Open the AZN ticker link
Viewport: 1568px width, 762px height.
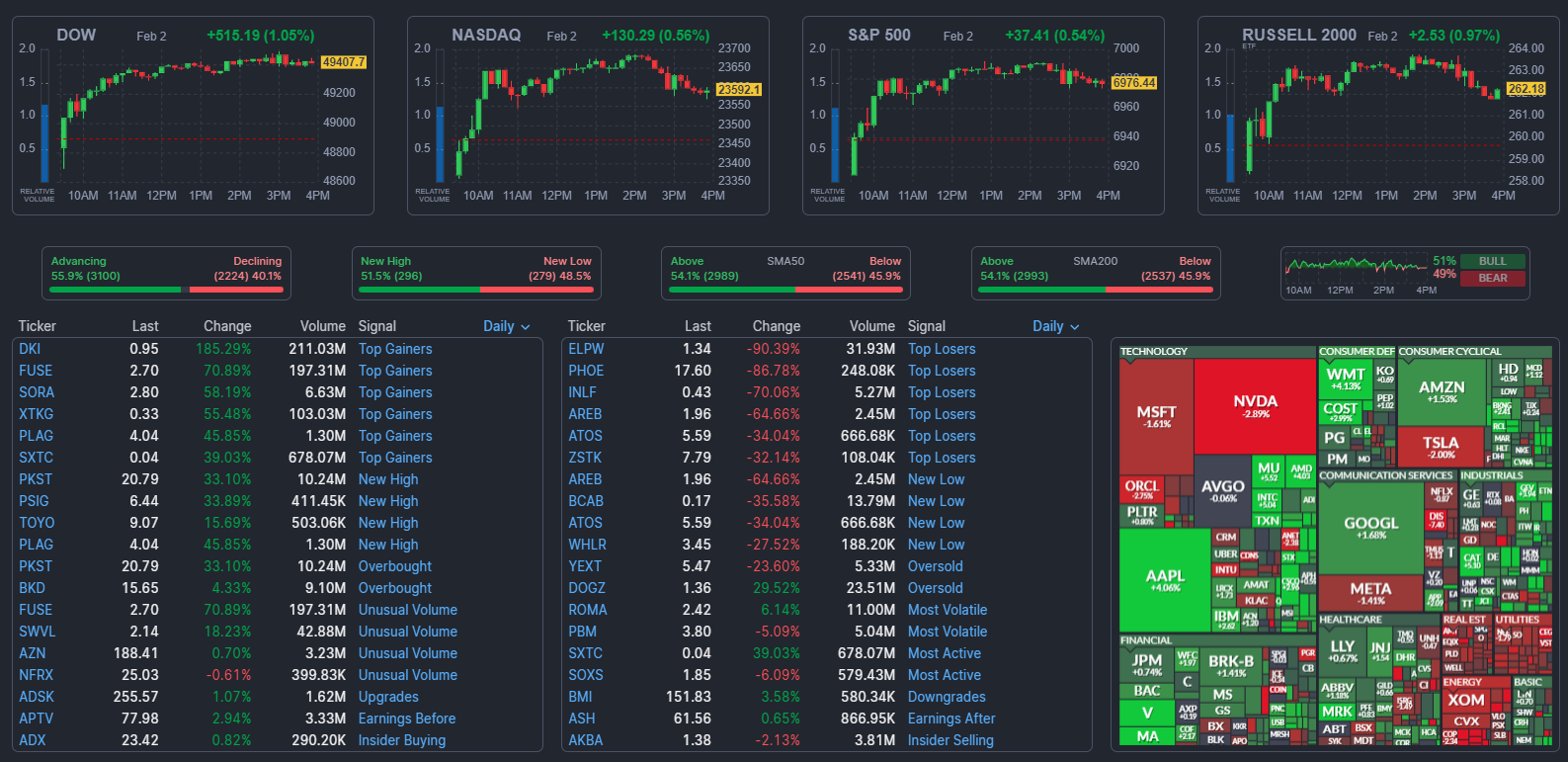tap(33, 653)
